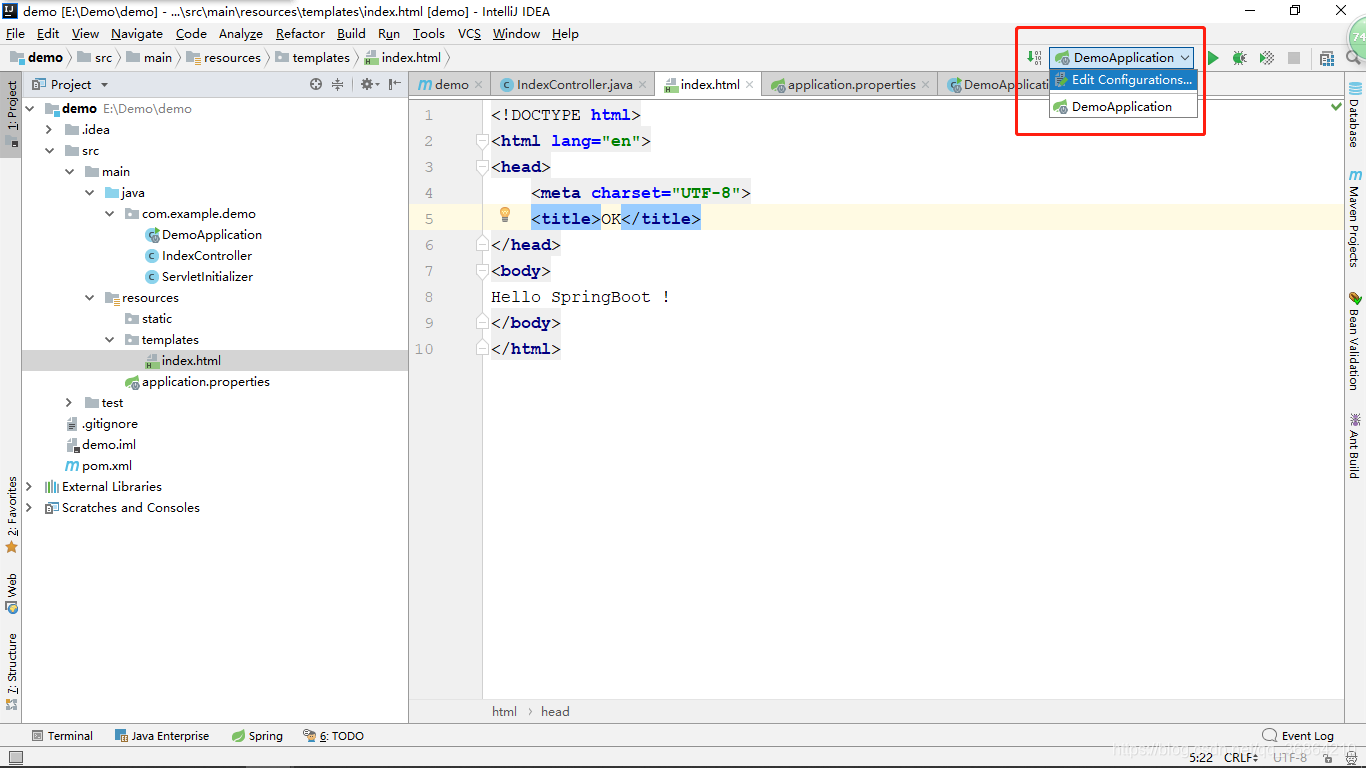Click the head breadcrumb below editor
The image size is (1366, 768).
click(x=555, y=712)
